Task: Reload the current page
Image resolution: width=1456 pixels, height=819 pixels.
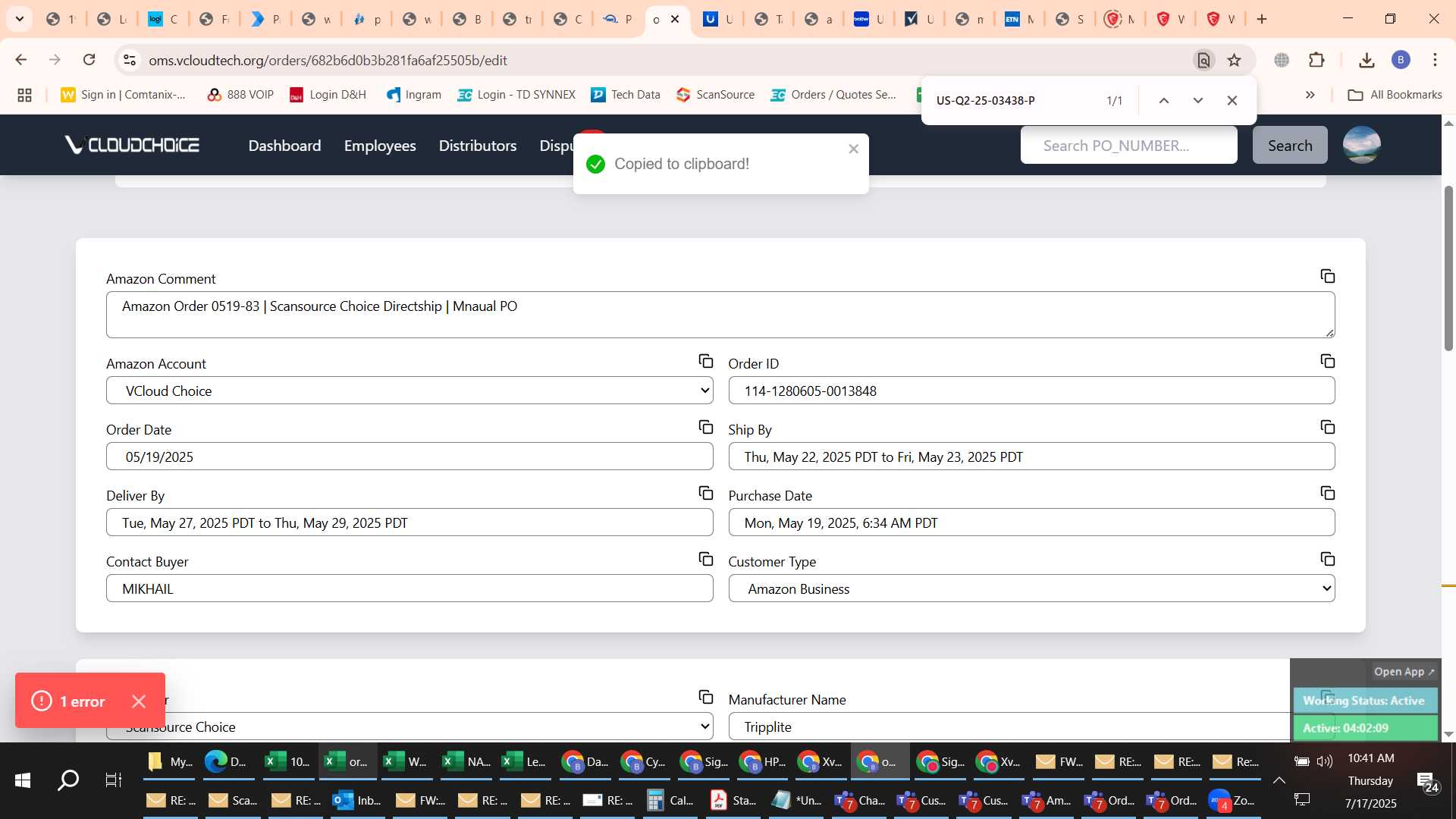Action: [x=89, y=60]
